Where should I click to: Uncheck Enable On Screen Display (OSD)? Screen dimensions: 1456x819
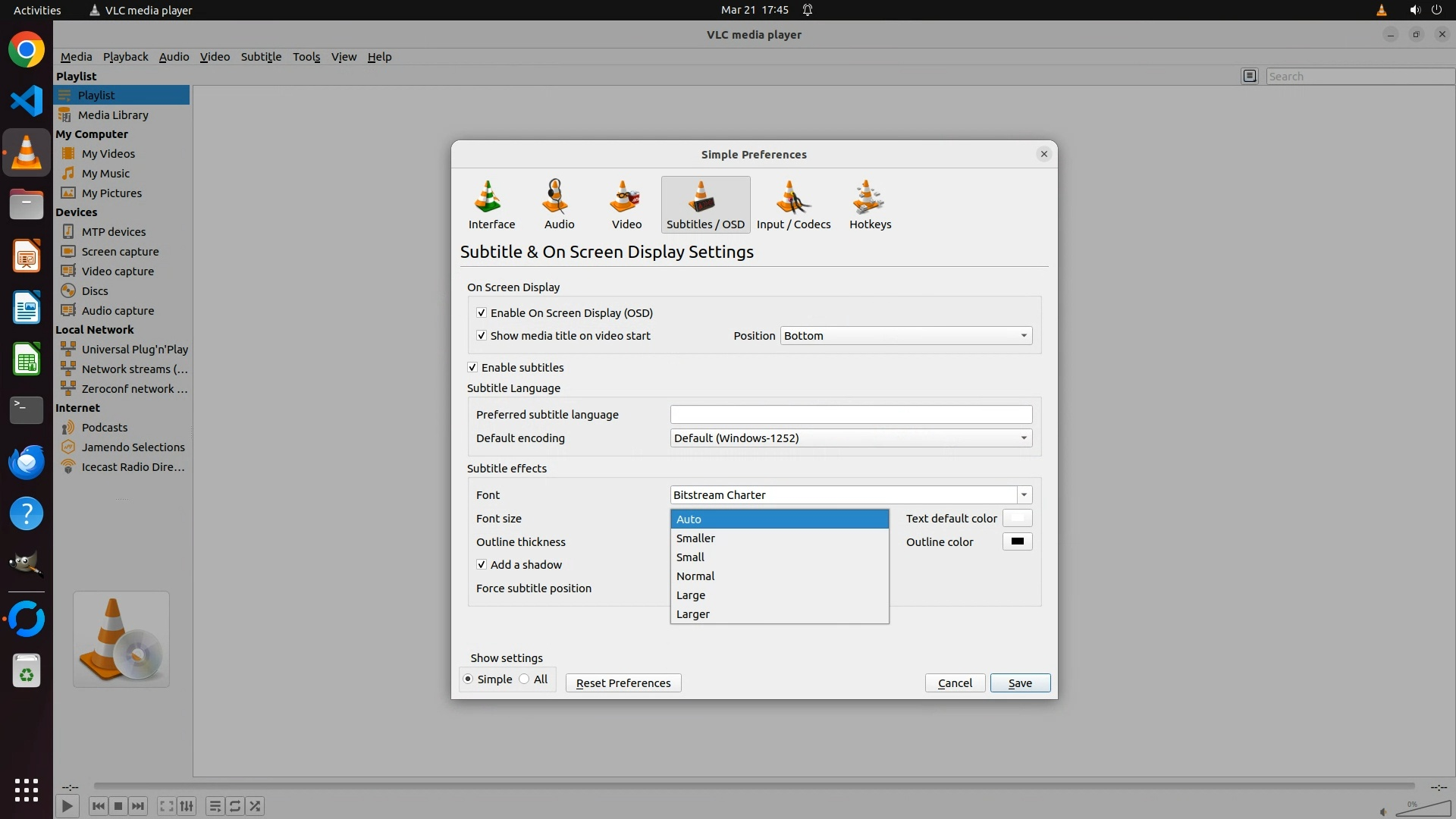(x=482, y=312)
